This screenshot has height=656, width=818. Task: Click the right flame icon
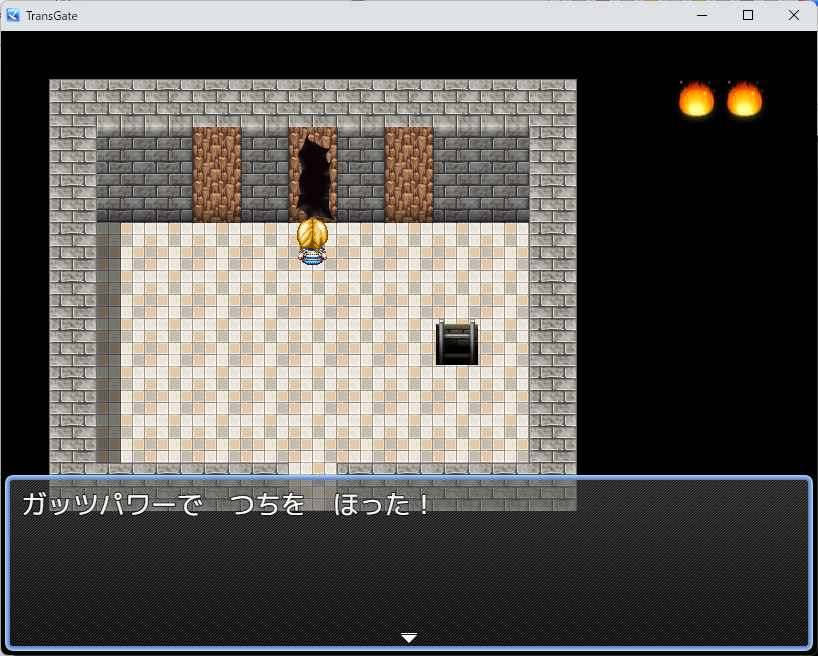(744, 98)
